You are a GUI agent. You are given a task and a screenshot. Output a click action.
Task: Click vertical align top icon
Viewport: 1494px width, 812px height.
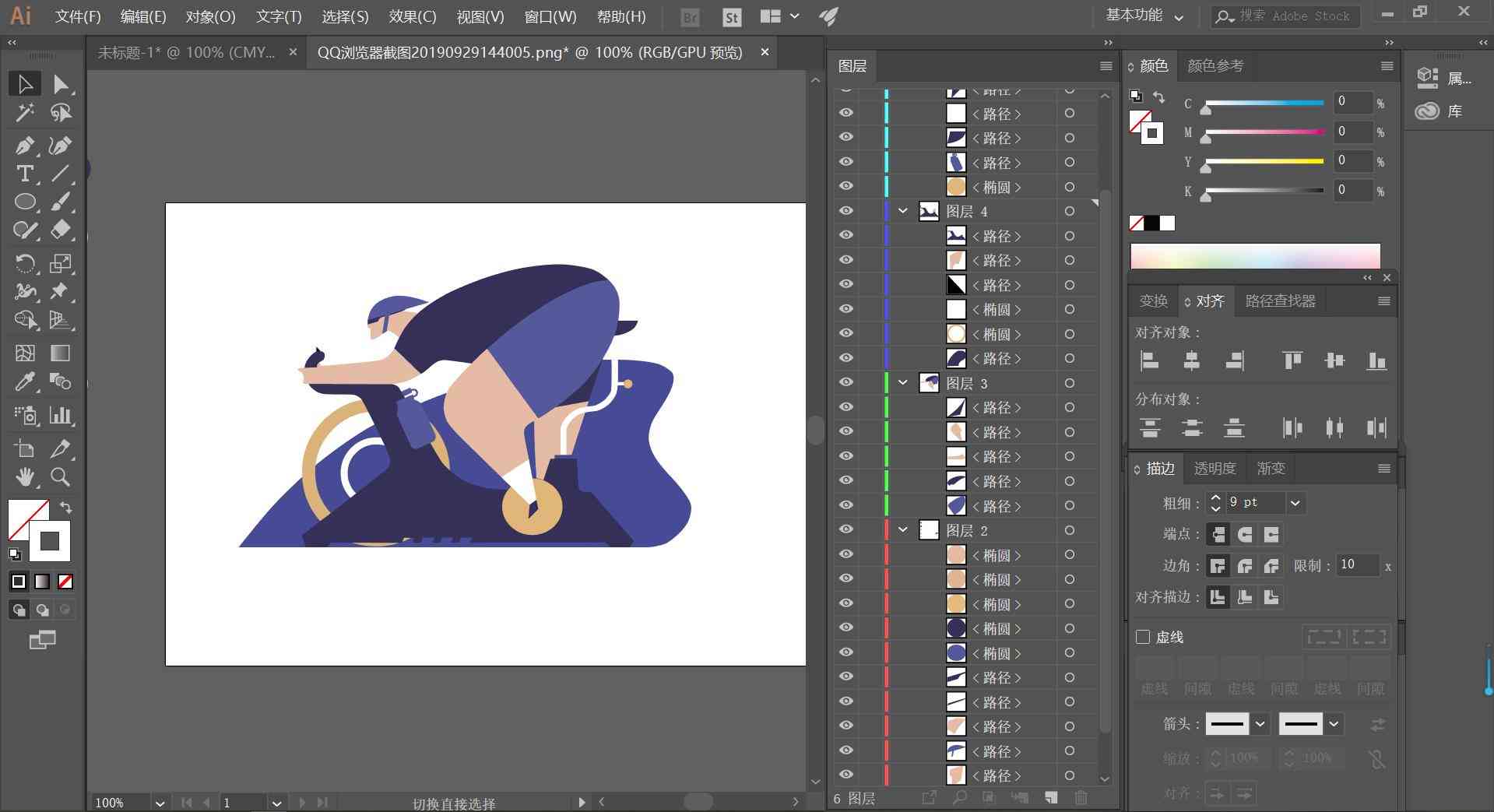tap(1292, 360)
